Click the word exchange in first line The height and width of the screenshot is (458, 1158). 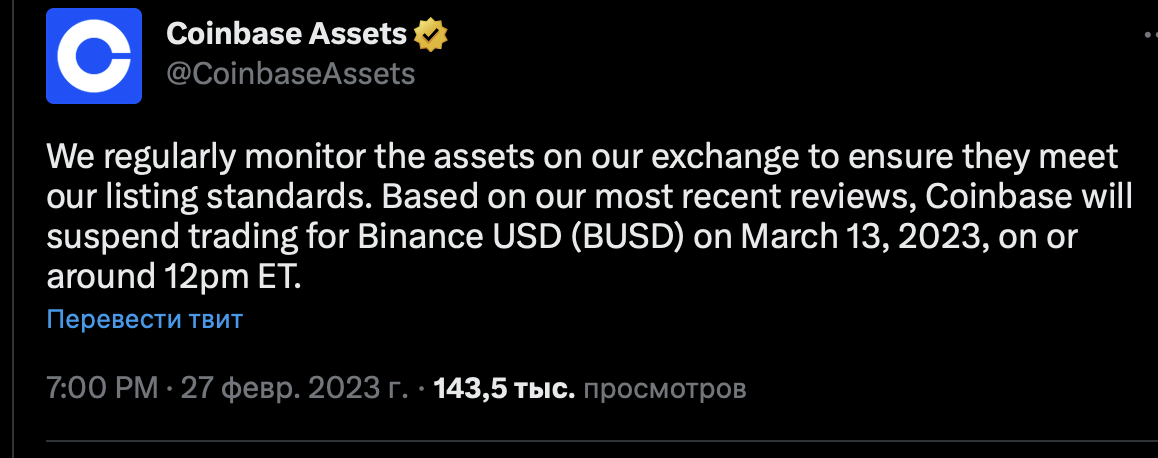pyautogui.click(x=724, y=157)
